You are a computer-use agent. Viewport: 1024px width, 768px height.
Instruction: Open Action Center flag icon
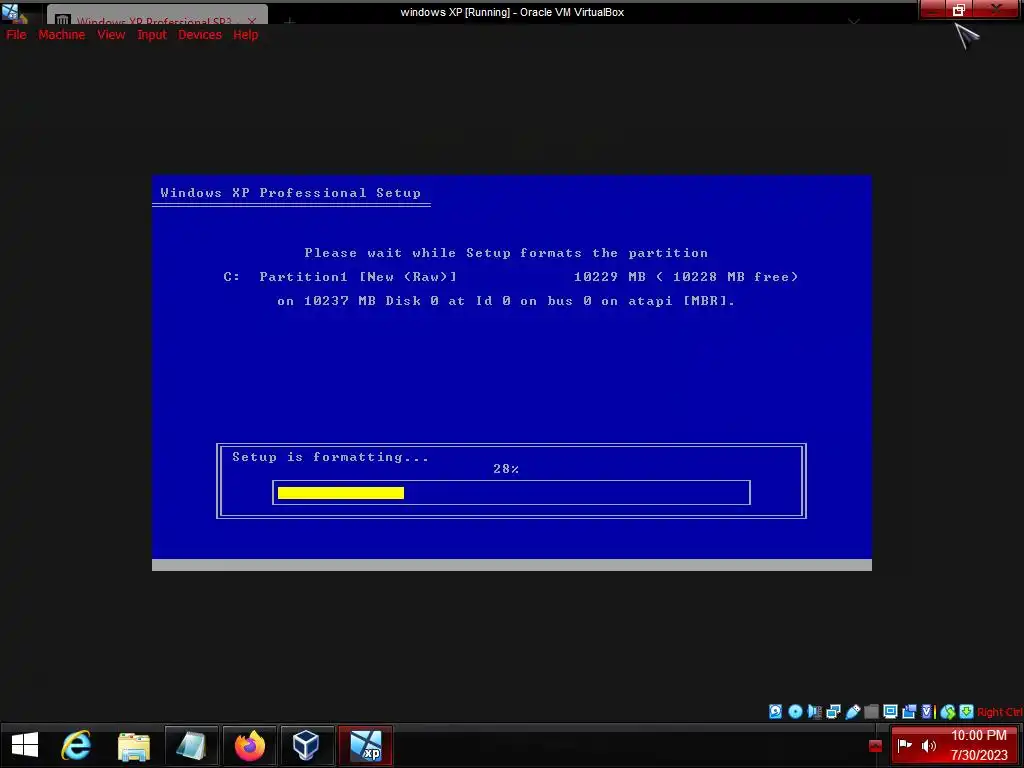(904, 745)
